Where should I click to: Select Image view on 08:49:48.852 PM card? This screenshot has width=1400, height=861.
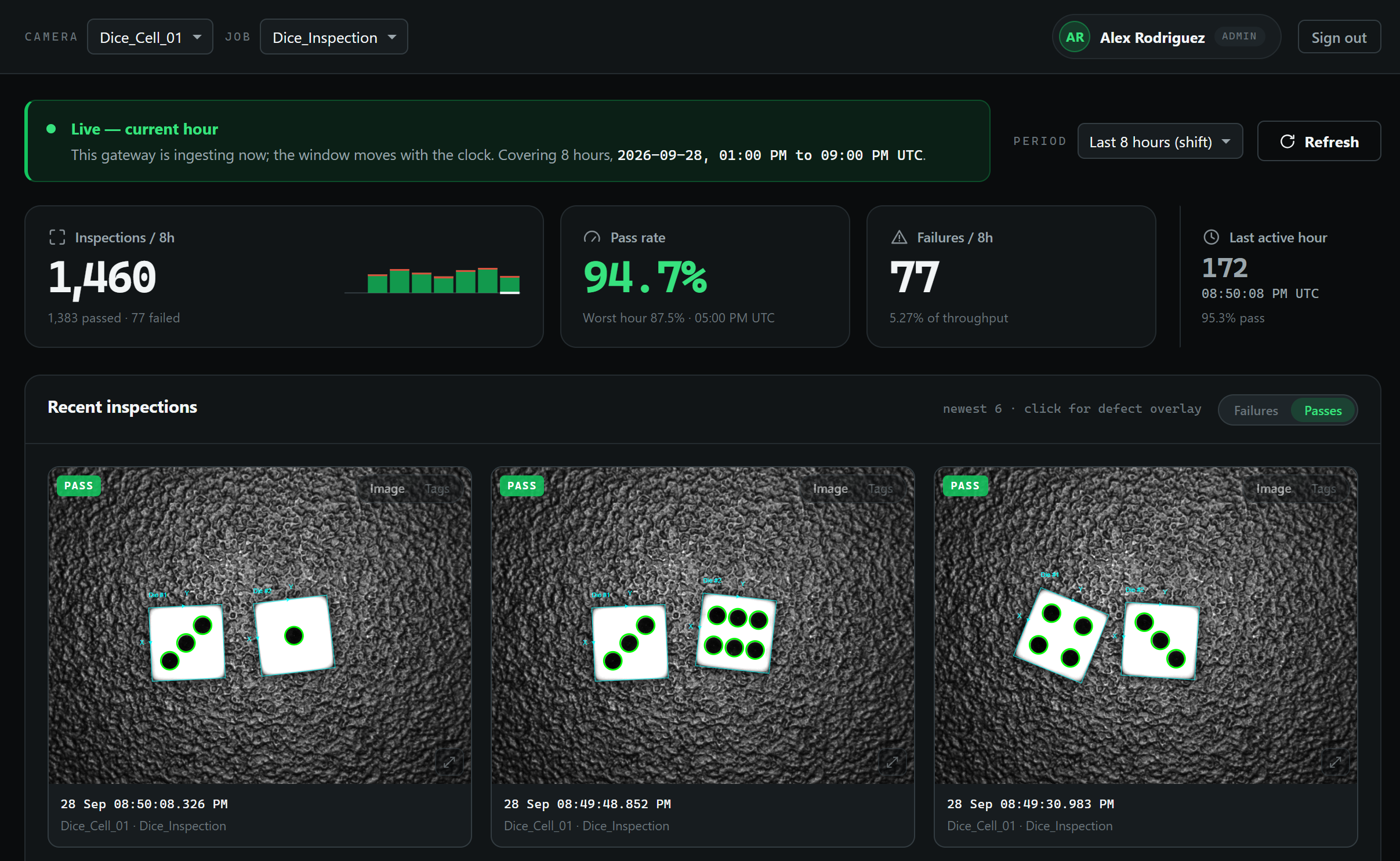(x=830, y=489)
